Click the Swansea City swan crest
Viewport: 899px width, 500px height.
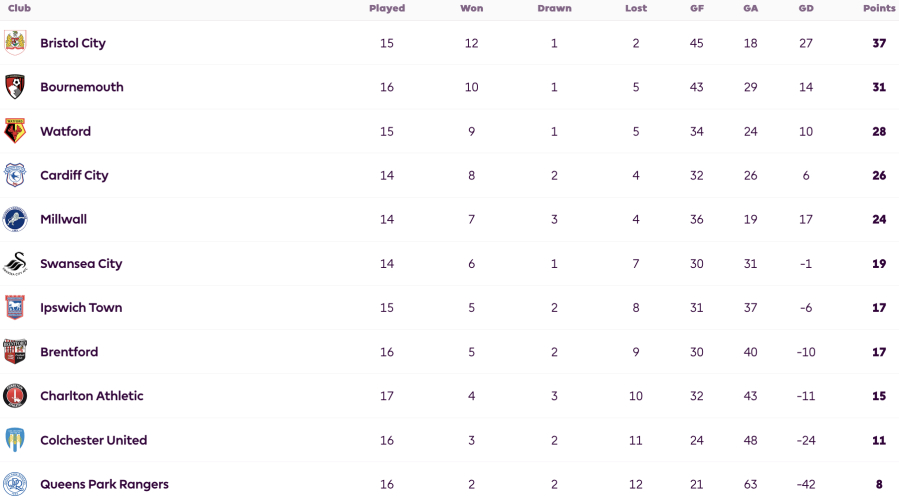pos(15,263)
